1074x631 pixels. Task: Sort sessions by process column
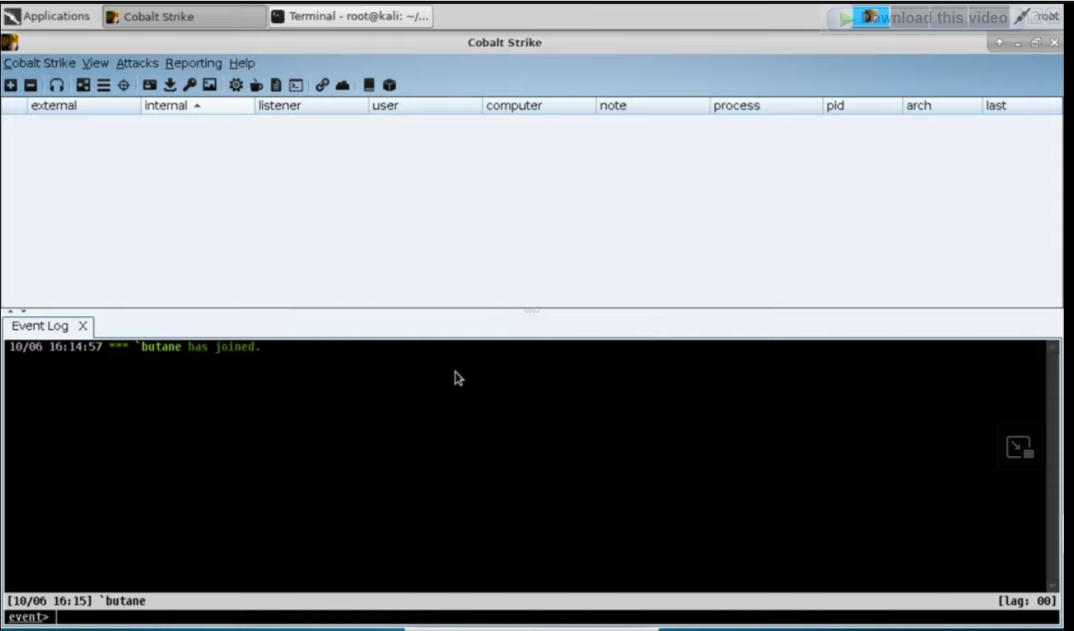tap(766, 106)
